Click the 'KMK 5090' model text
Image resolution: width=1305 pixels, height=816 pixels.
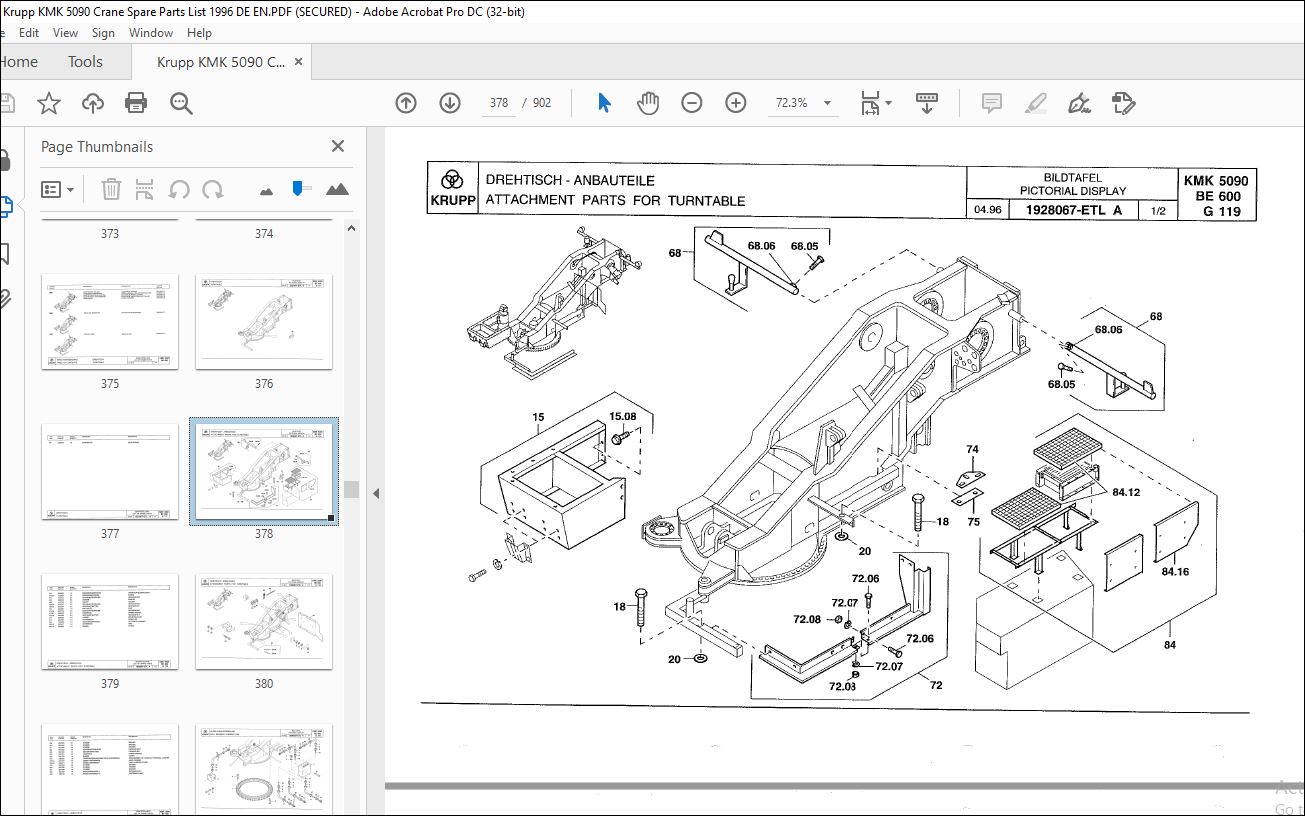point(1216,181)
